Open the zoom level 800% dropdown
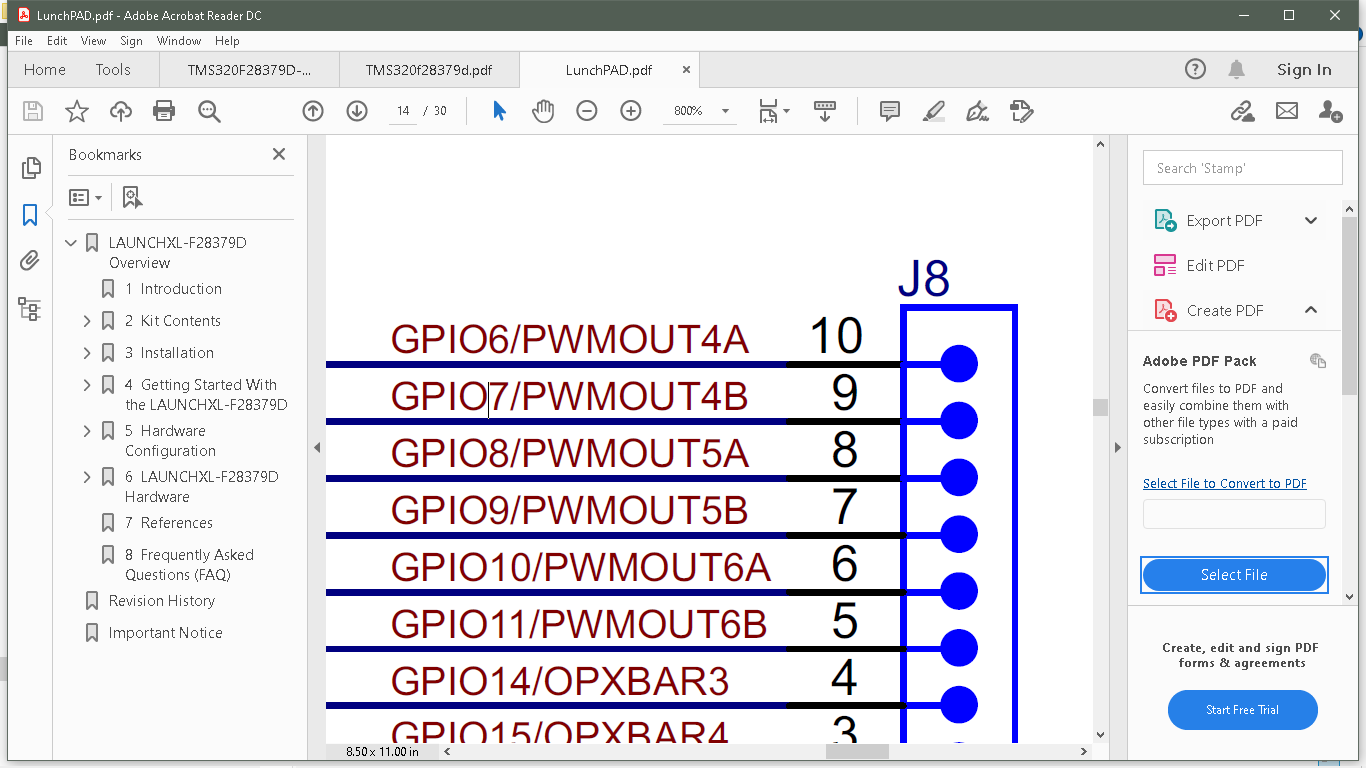Screen dimensions: 1366x768 tap(726, 111)
